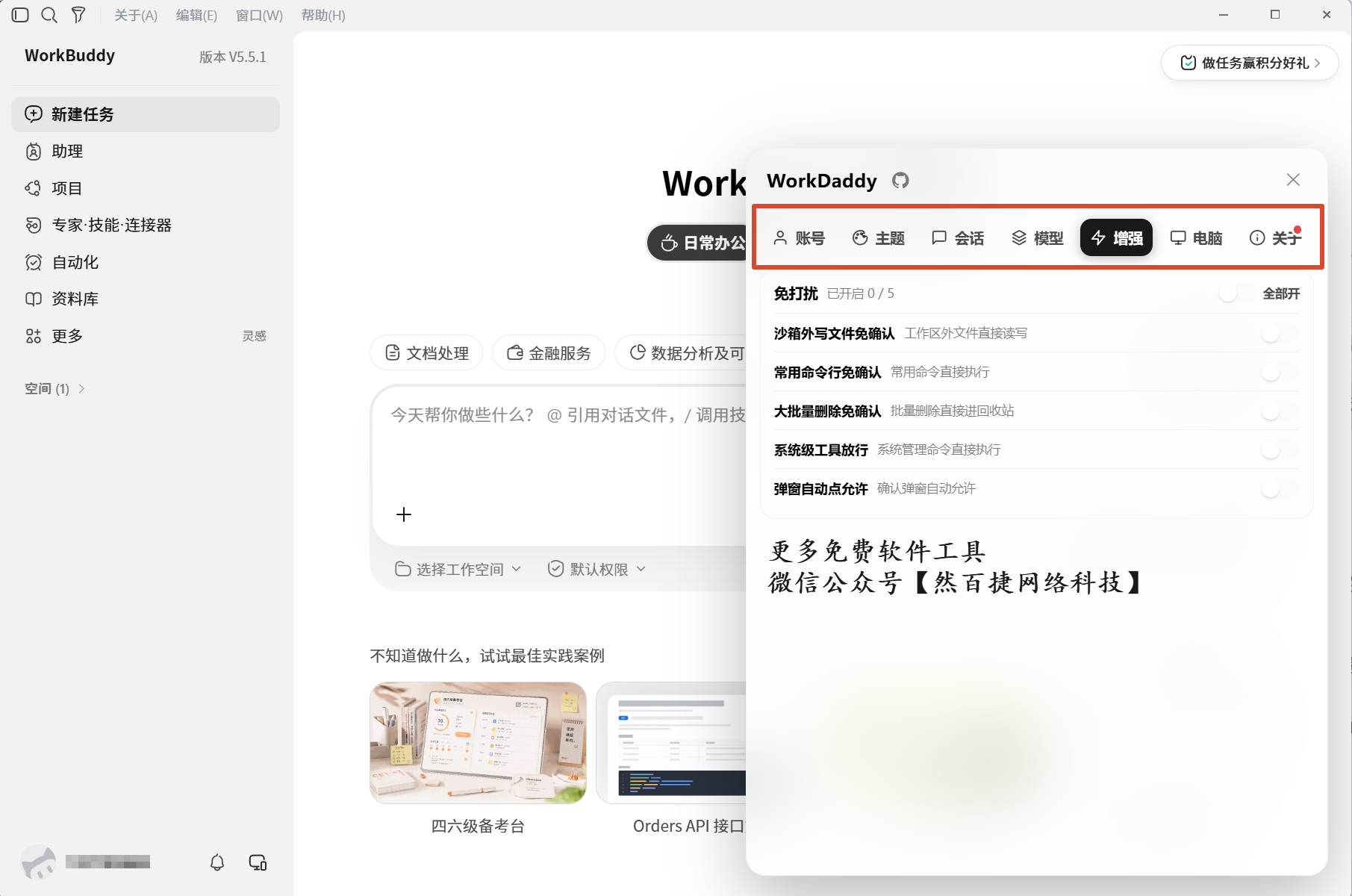Open the 自动化 automation sidebar item

146,262
